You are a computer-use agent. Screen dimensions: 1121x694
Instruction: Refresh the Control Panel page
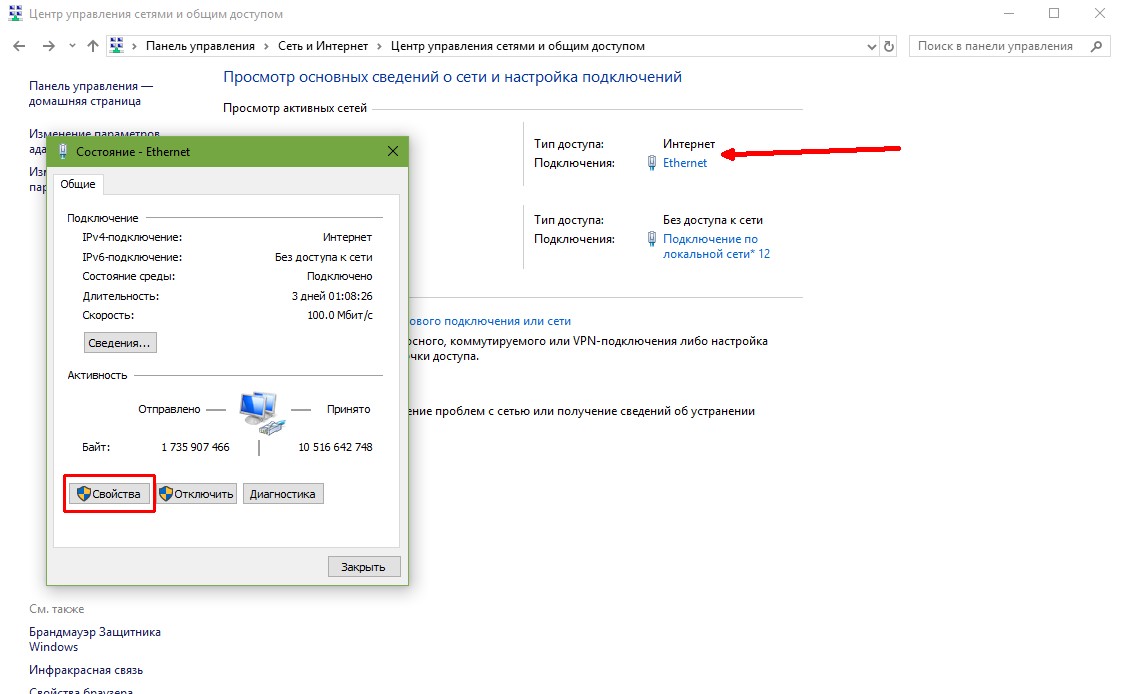[889, 46]
